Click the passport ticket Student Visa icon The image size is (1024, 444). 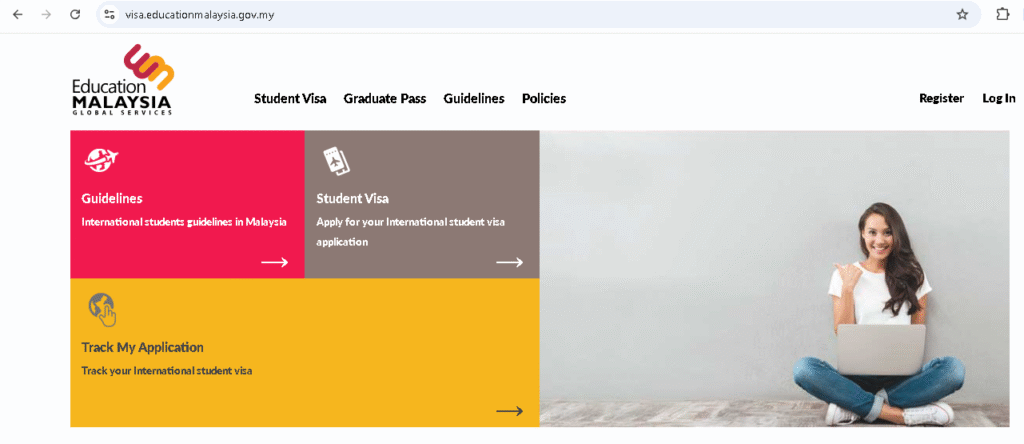click(336, 161)
